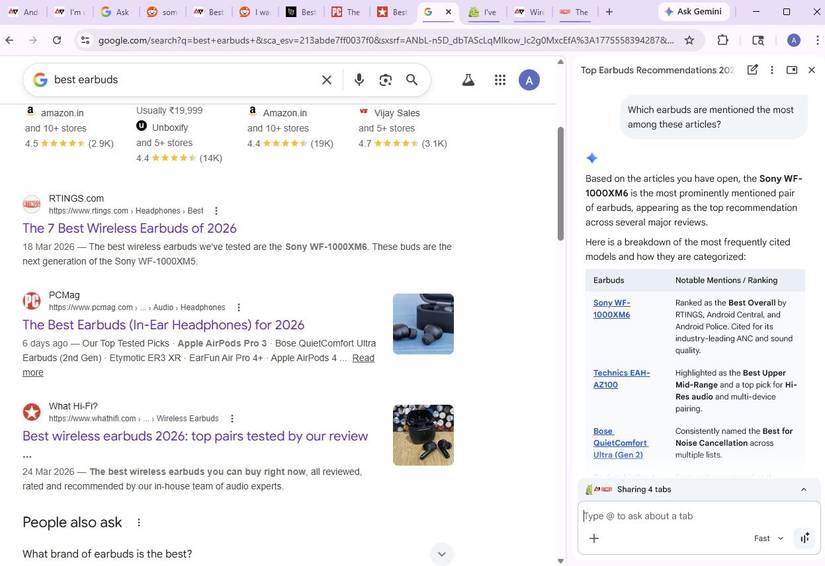This screenshot has width=825, height=566.
Task: Close the active Google search tab
Action: coord(448,12)
